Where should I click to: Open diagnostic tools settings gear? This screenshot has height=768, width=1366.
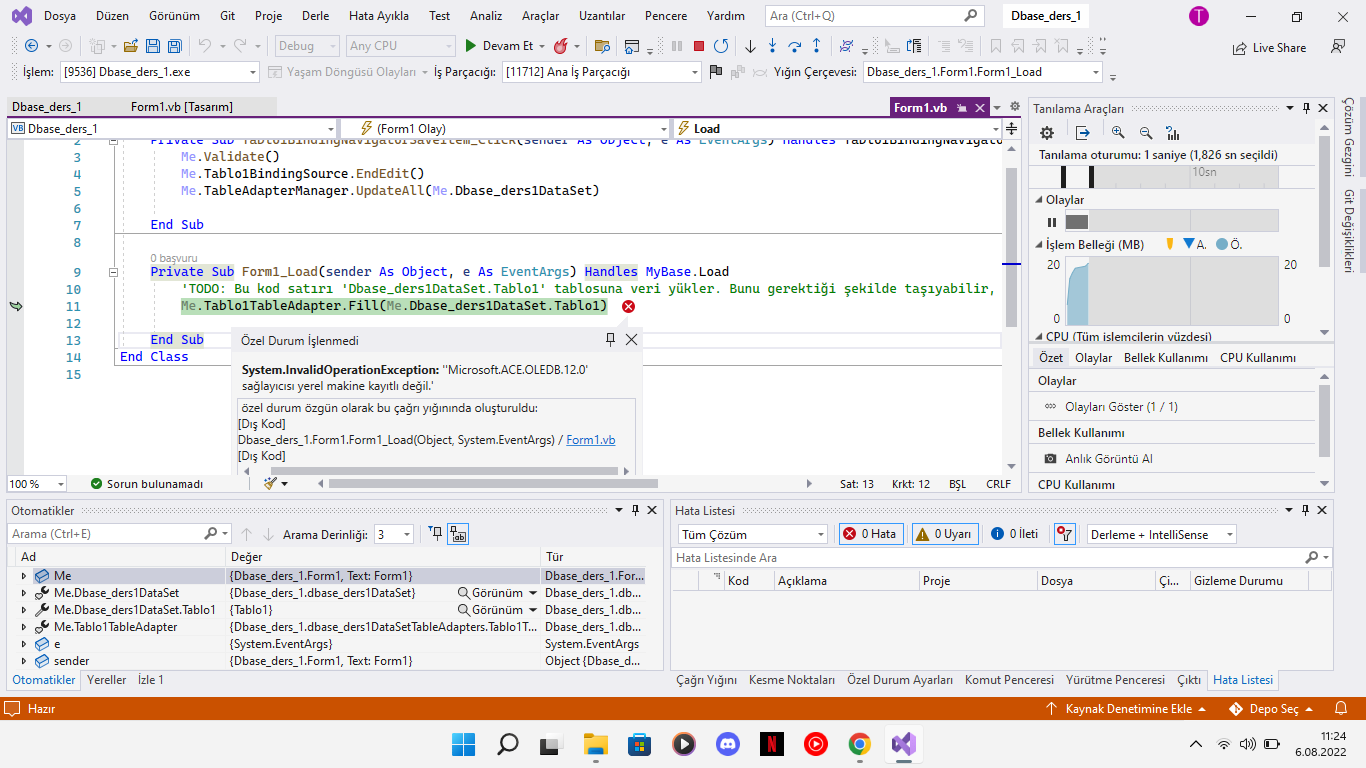(1047, 133)
